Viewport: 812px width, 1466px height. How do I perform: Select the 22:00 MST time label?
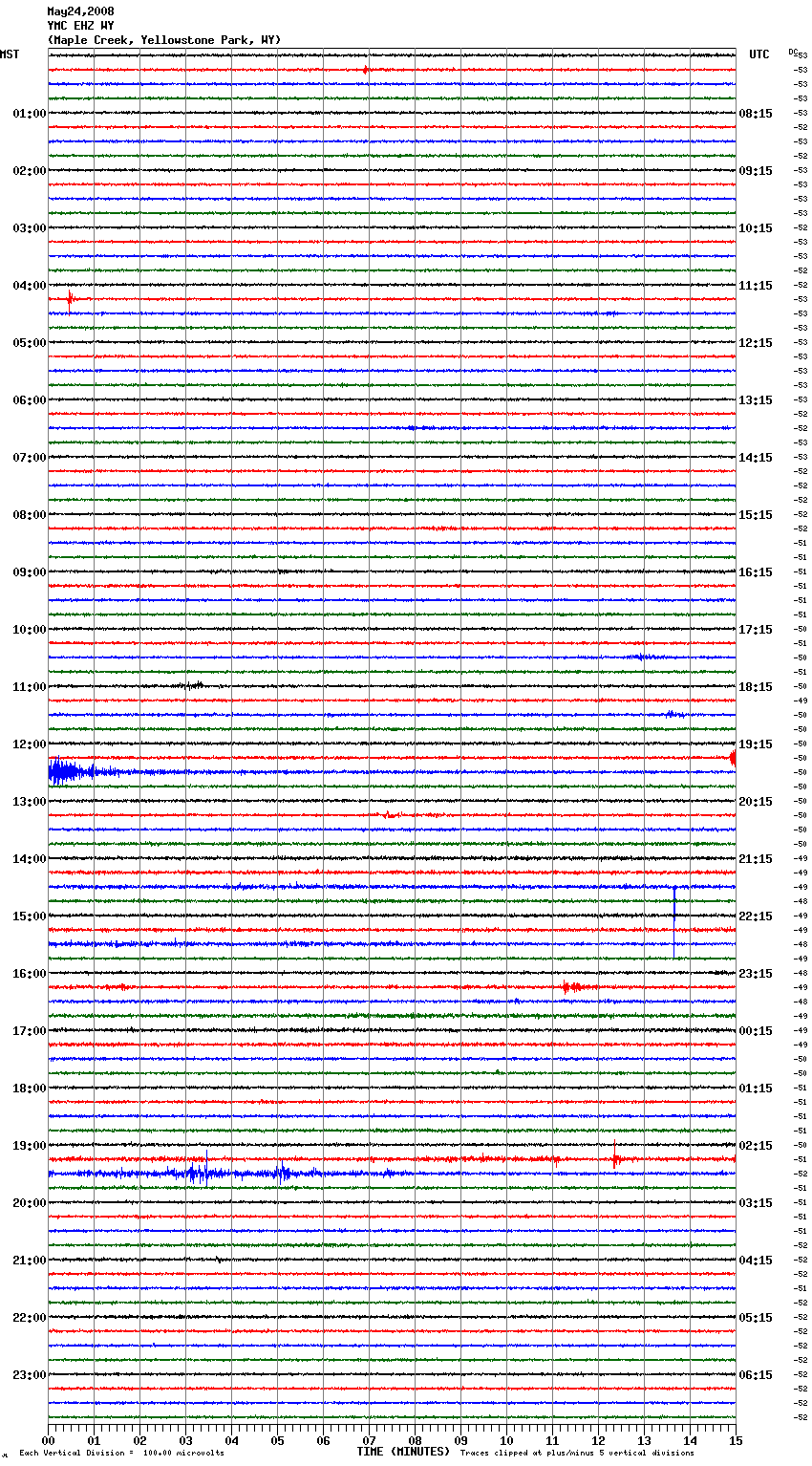tap(30, 1318)
